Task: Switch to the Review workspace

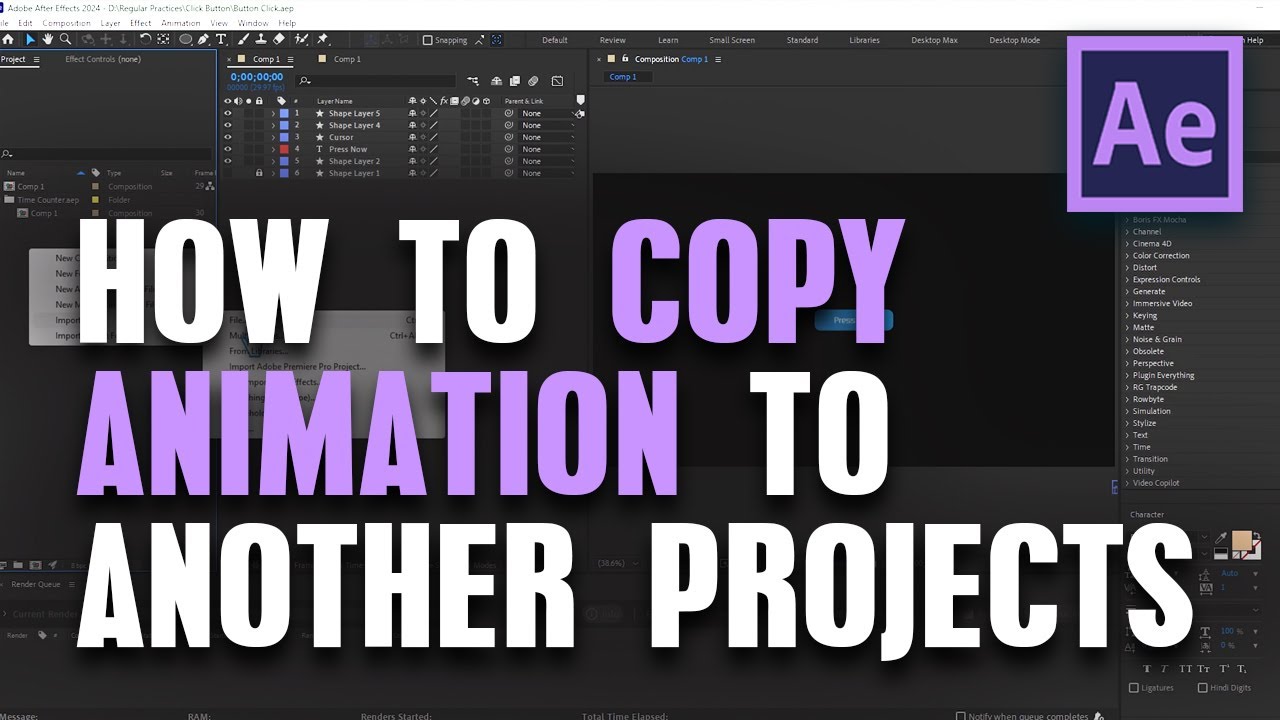Action: coord(612,40)
